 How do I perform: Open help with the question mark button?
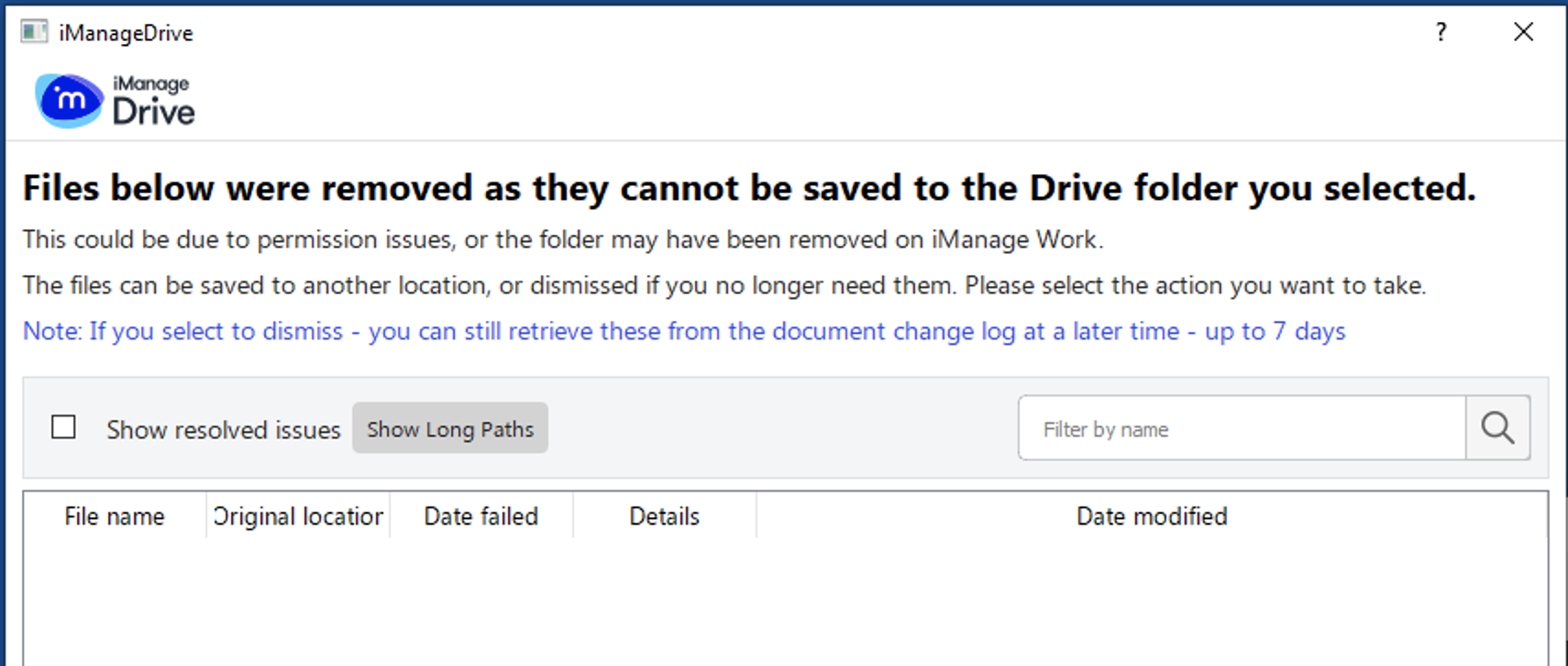click(1441, 32)
